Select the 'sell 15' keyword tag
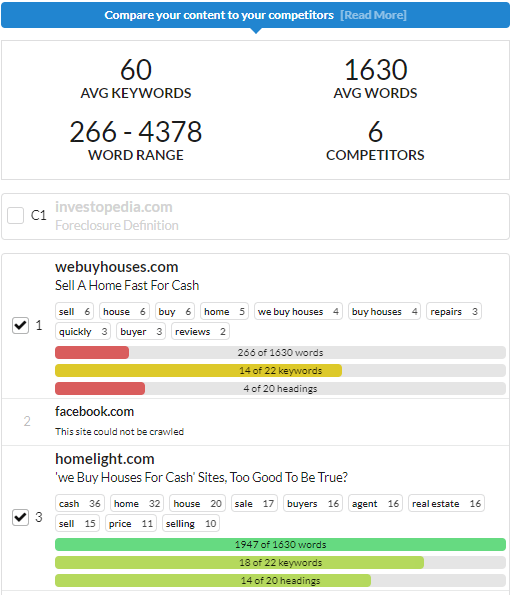Viewport: 514px width, 595px height. pos(77,524)
